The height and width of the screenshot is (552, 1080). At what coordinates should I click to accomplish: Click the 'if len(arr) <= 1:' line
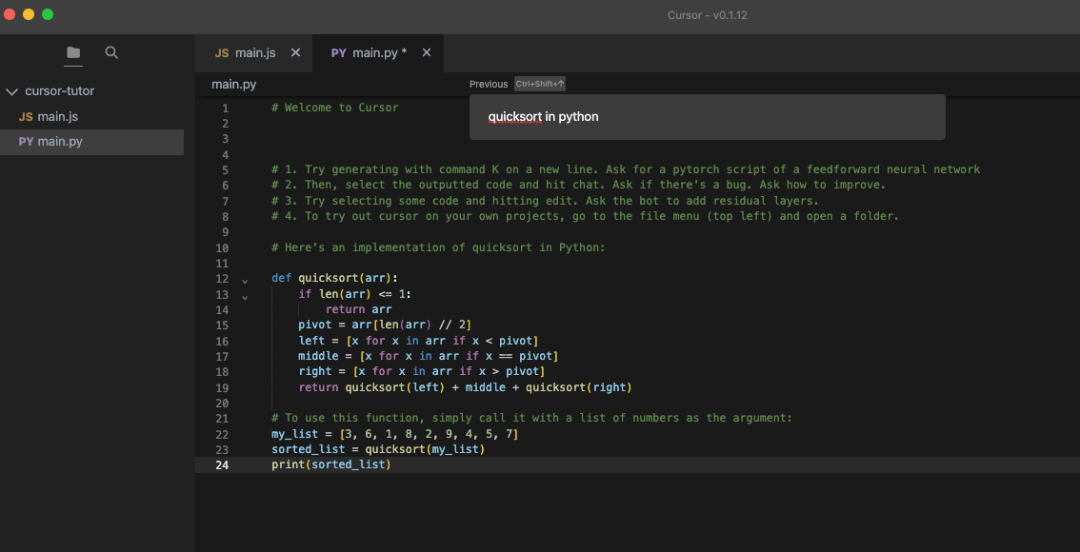click(x=355, y=294)
